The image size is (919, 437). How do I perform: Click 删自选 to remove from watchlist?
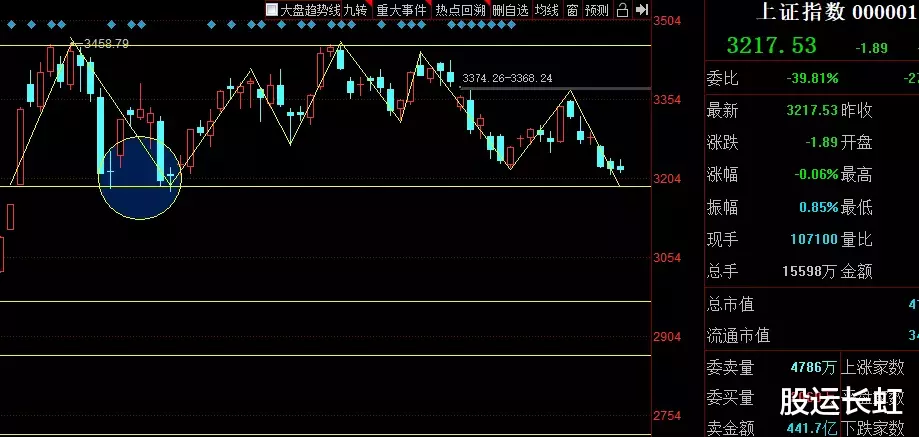pyautogui.click(x=510, y=10)
